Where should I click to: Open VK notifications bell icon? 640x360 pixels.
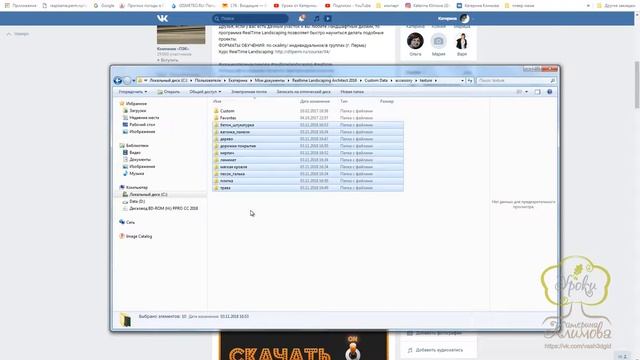[x=301, y=18]
